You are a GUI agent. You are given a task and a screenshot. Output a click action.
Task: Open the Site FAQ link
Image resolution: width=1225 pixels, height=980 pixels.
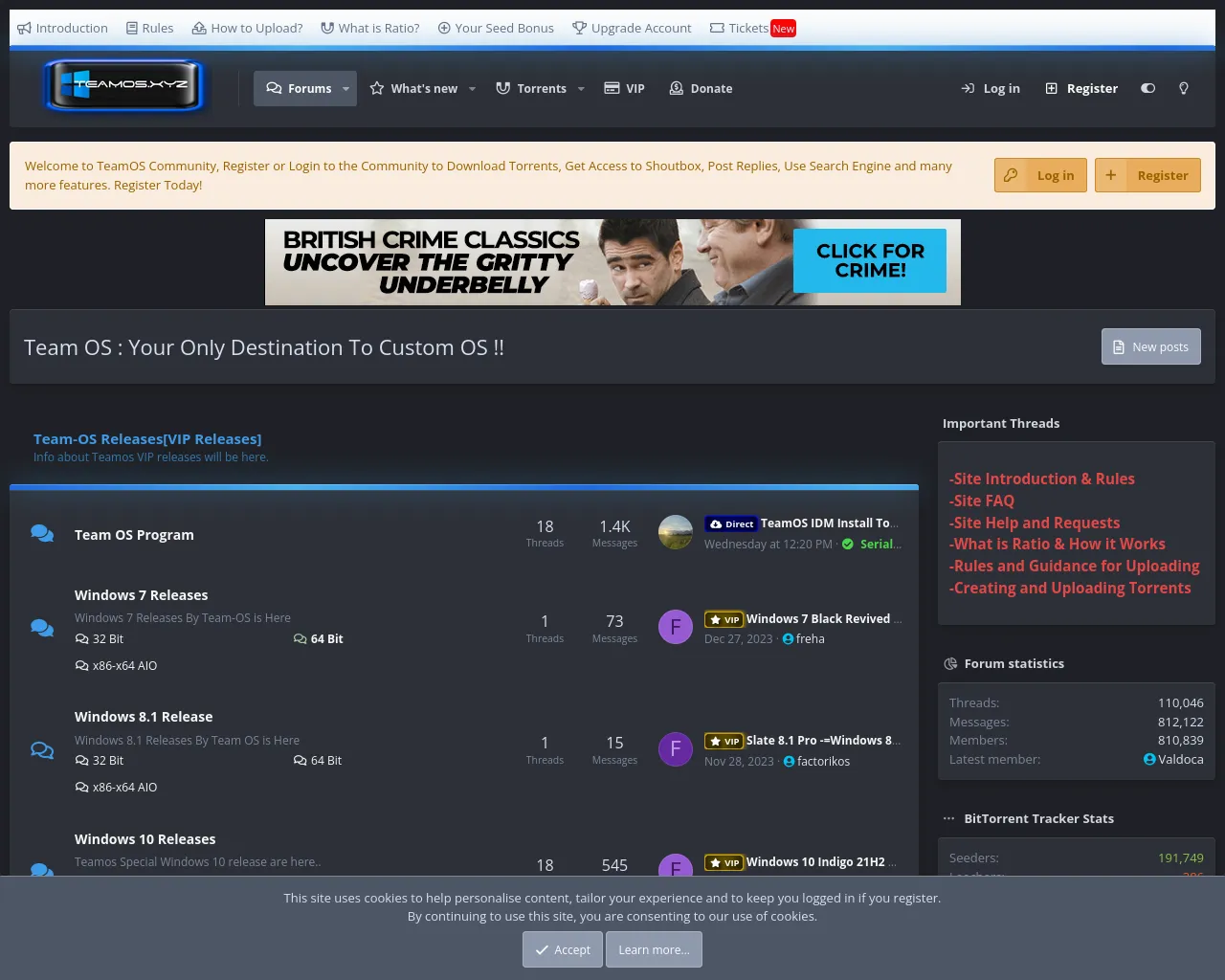click(x=981, y=501)
